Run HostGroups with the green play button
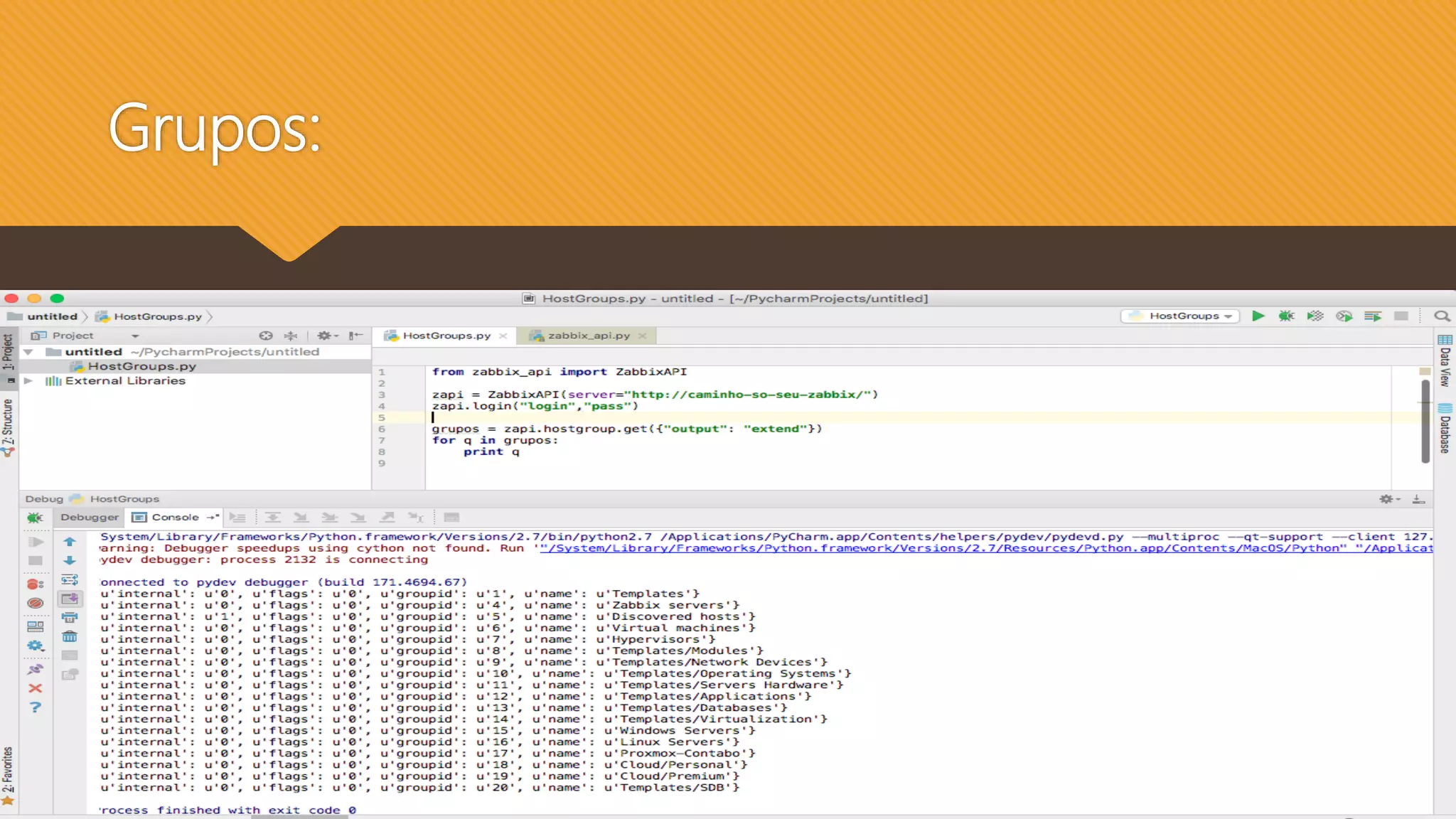 coord(1258,316)
